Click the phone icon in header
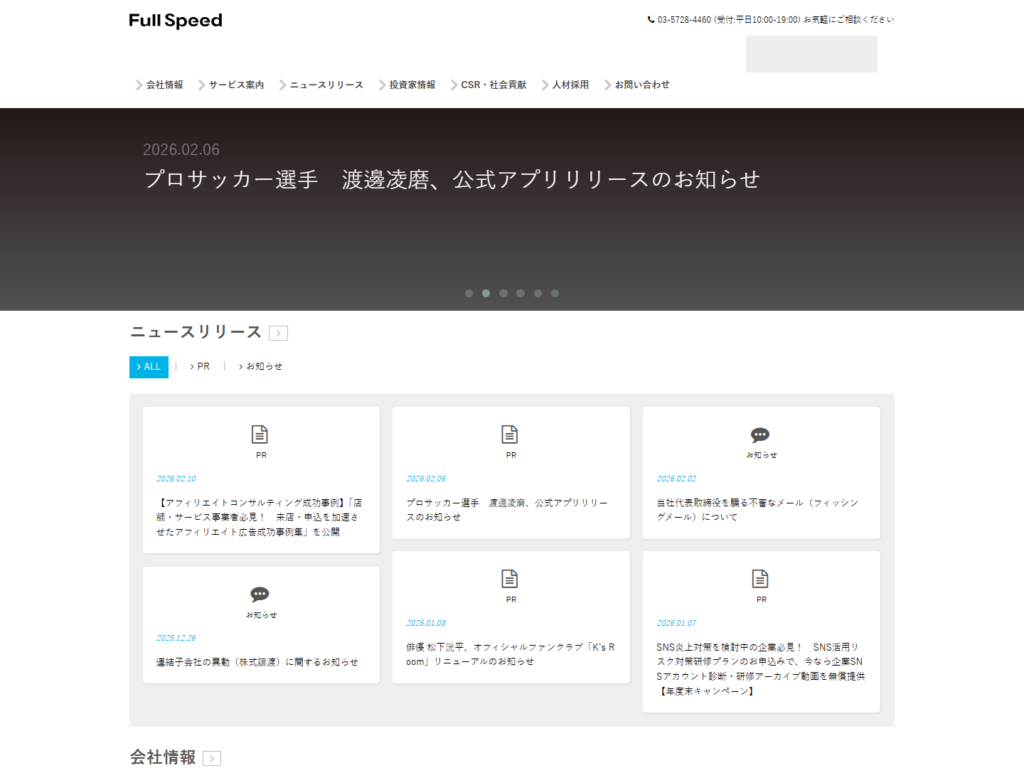This screenshot has height=768, width=1024. (651, 20)
